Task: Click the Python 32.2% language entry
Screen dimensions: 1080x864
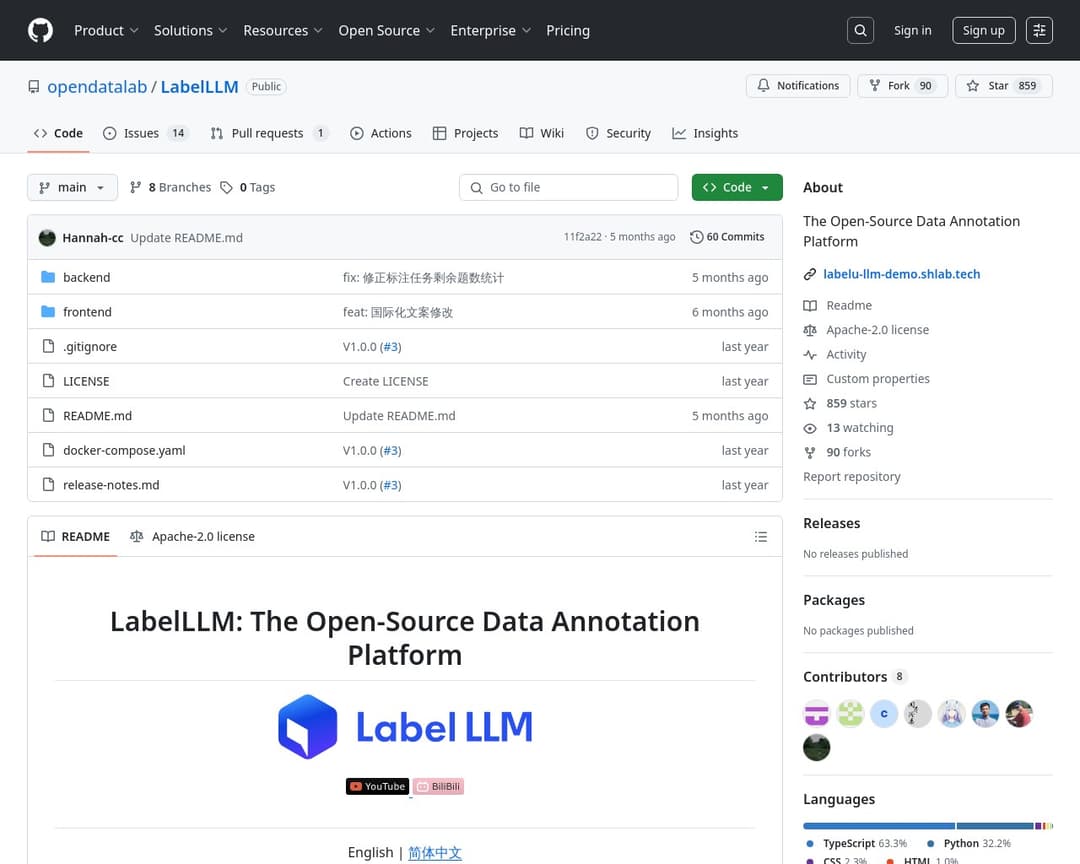Action: tap(969, 843)
